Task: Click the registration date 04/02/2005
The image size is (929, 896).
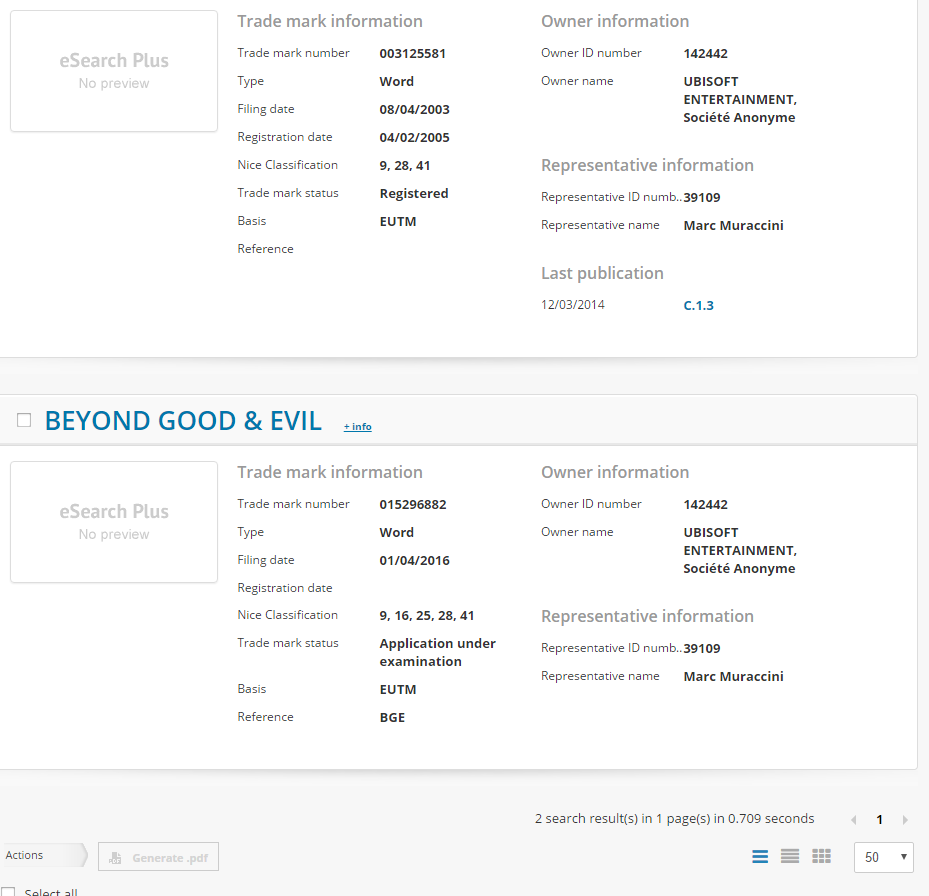Action: 415,137
